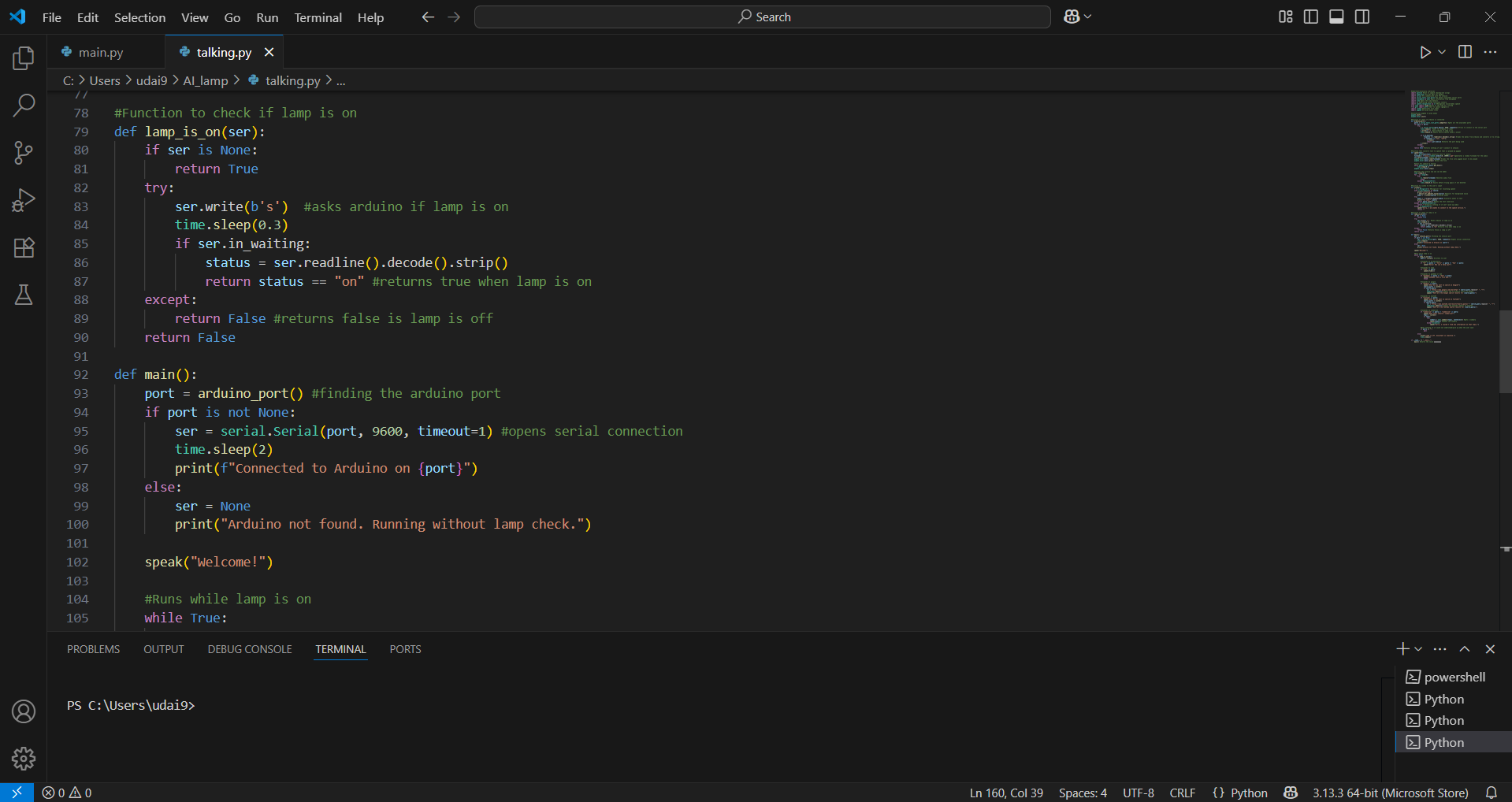The image size is (1512, 802).
Task: Click the Ln 160, Col 39 cursor position
Action: coord(1006,793)
